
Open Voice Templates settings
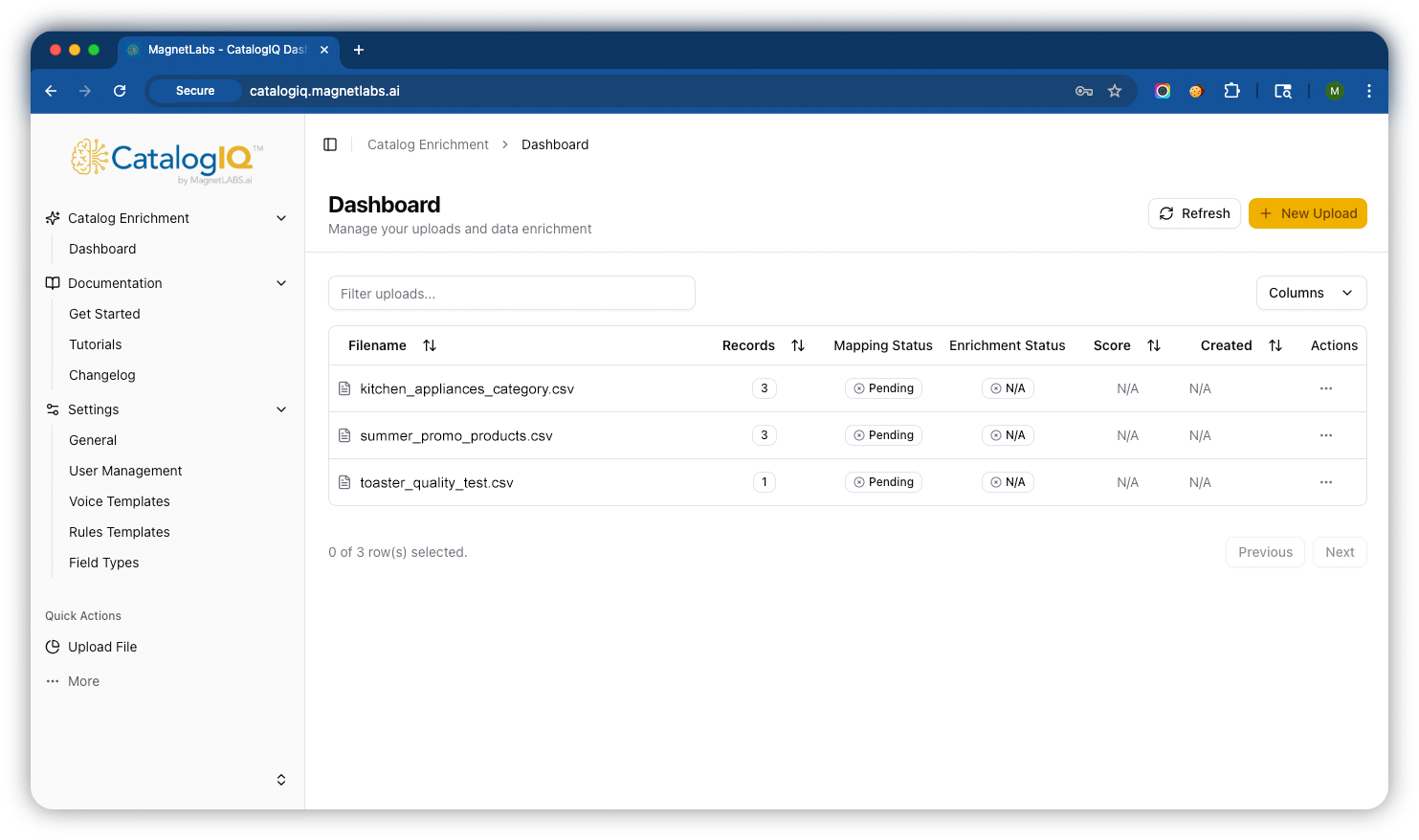(120, 501)
